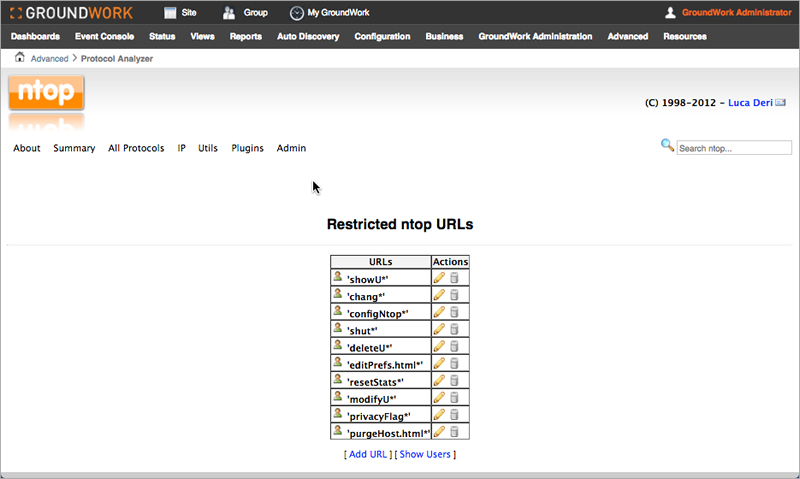Open the Dashboards menu
Viewport: 800px width, 479px height.
coord(35,36)
